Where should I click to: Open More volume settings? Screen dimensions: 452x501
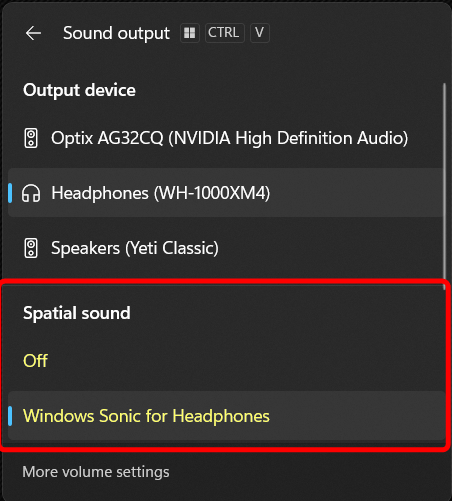tap(96, 472)
